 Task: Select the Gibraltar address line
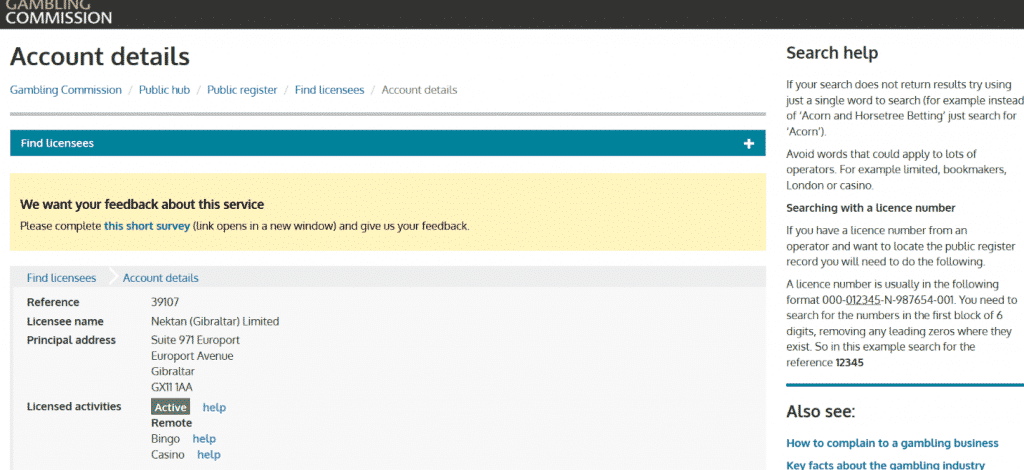click(172, 371)
